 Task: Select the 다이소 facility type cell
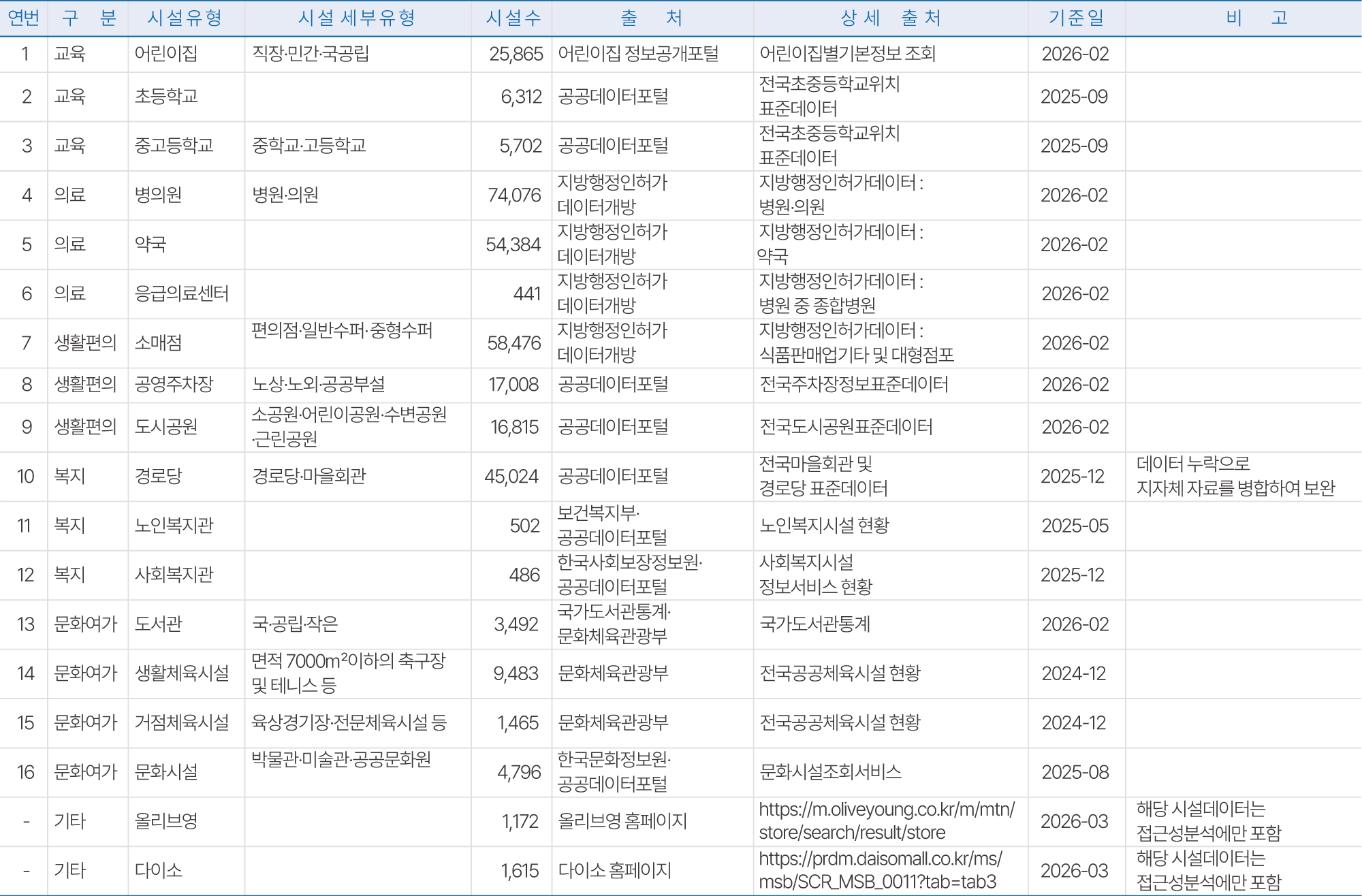click(x=158, y=870)
